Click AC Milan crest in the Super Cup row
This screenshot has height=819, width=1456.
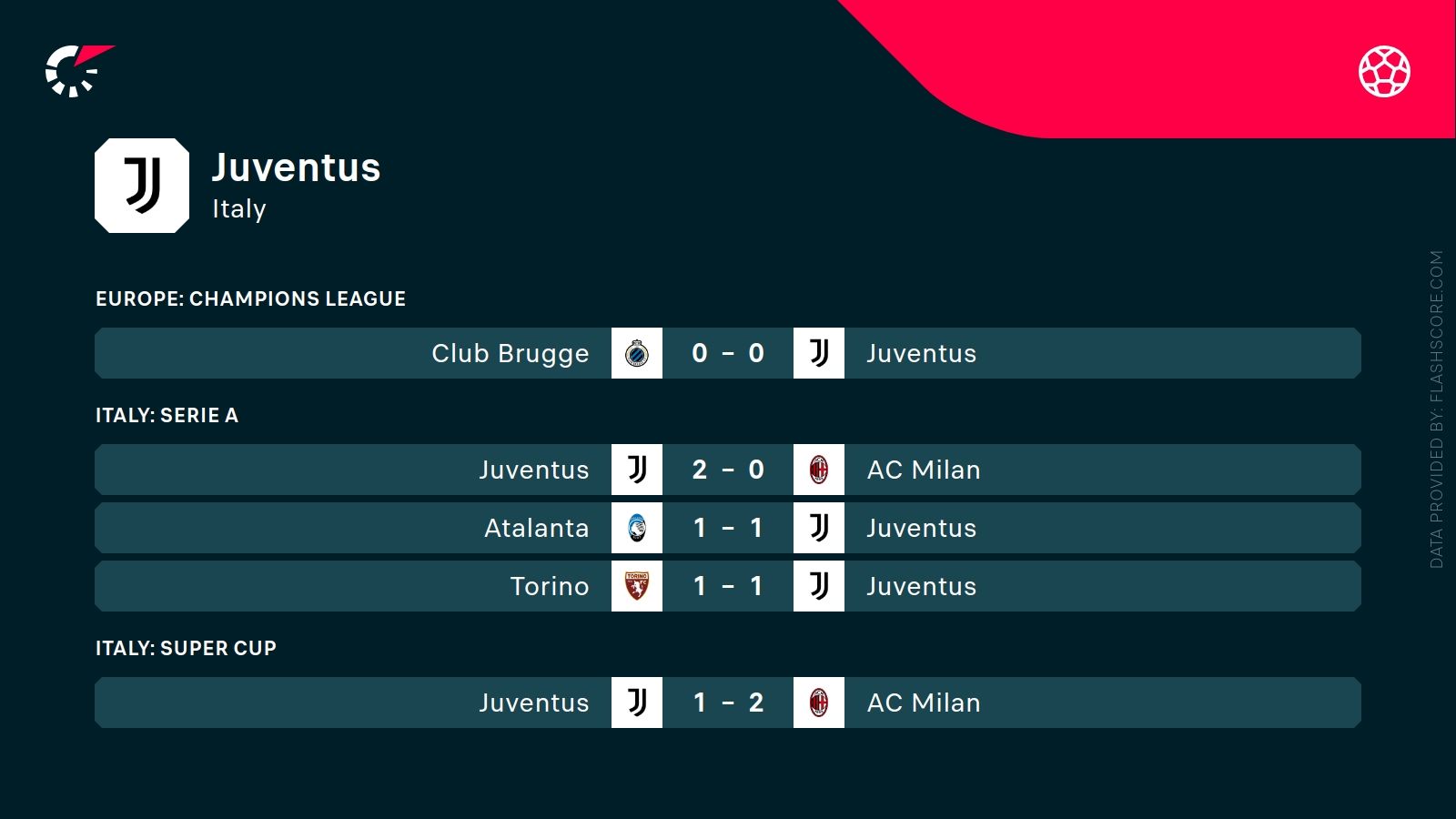pyautogui.click(x=819, y=703)
